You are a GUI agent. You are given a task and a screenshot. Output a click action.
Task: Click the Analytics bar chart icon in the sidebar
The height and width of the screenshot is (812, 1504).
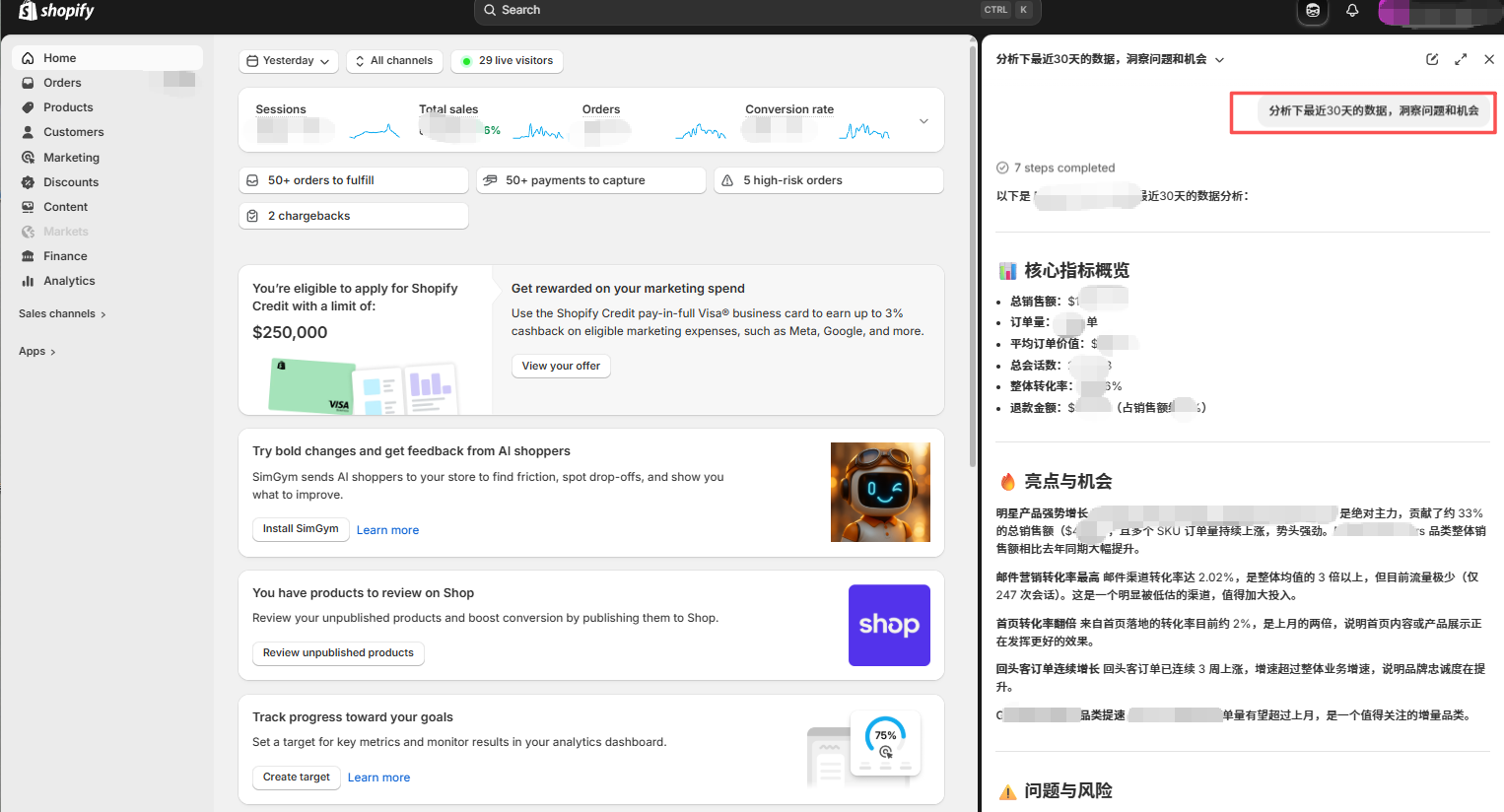point(28,281)
